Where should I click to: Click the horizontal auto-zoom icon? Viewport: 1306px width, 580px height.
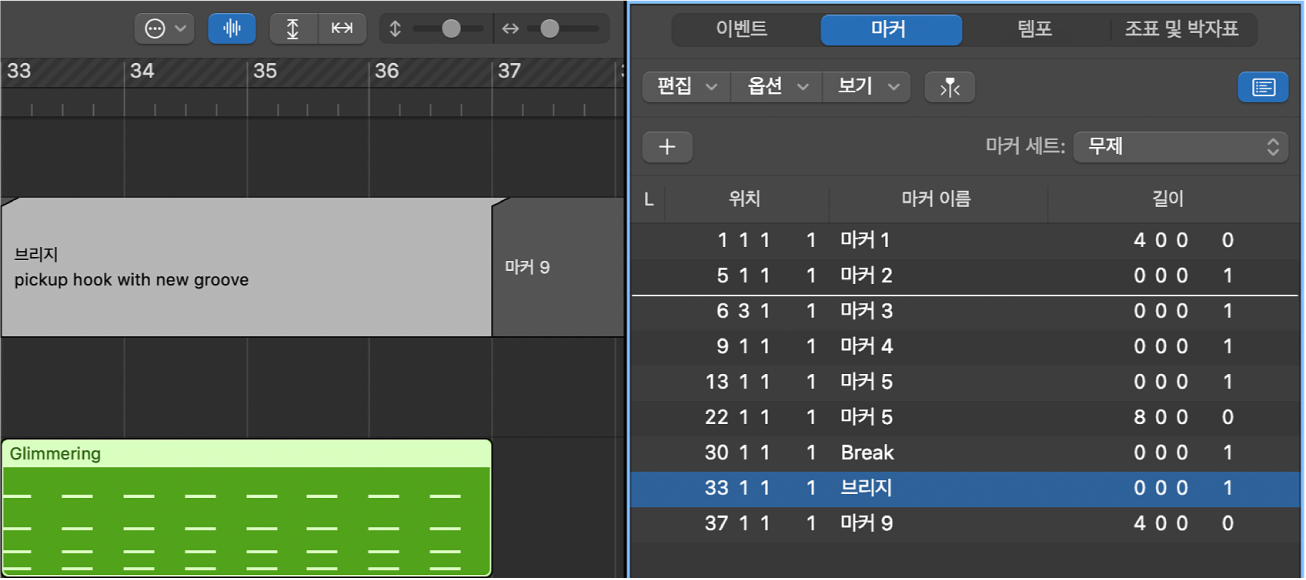[x=342, y=28]
